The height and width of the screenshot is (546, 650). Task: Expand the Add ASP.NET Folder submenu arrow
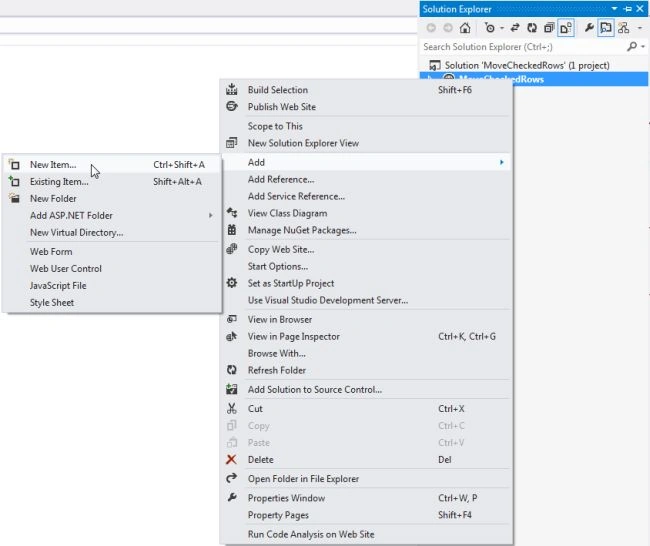[211, 216]
